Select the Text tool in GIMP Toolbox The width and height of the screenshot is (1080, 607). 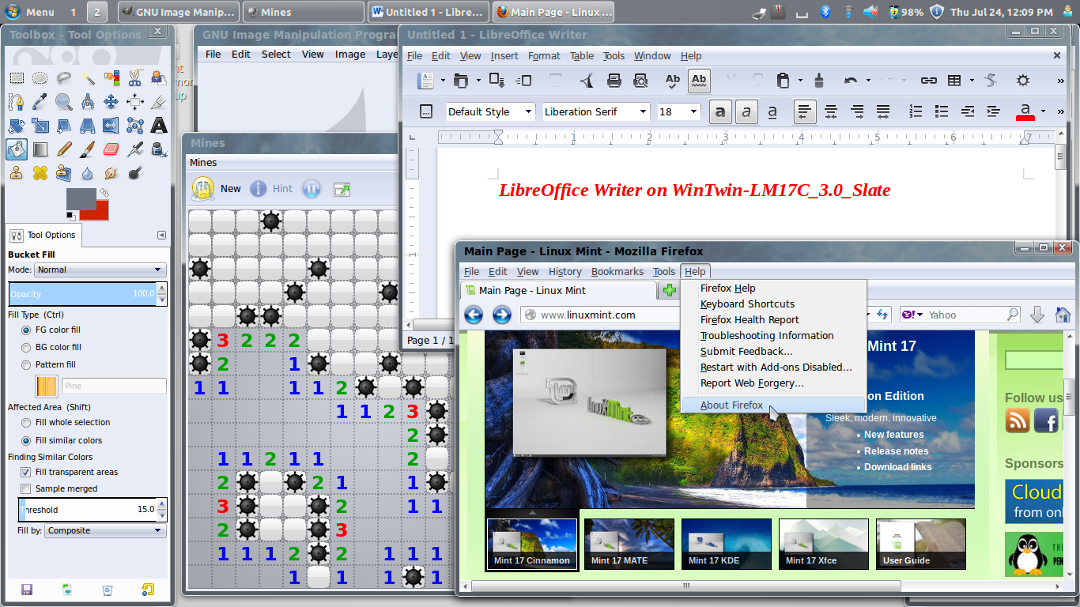point(158,125)
